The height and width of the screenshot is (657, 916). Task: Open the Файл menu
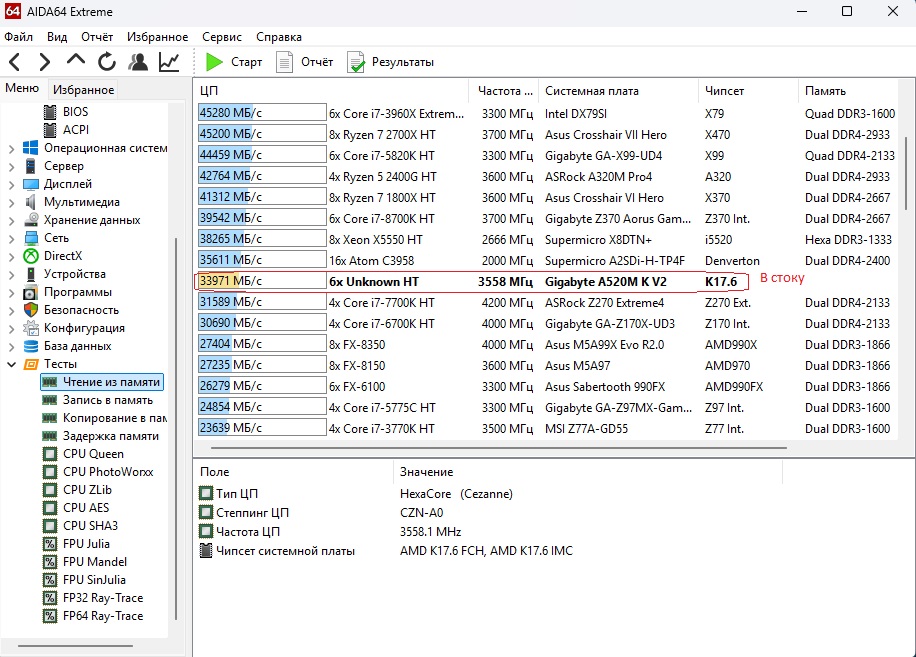[19, 37]
